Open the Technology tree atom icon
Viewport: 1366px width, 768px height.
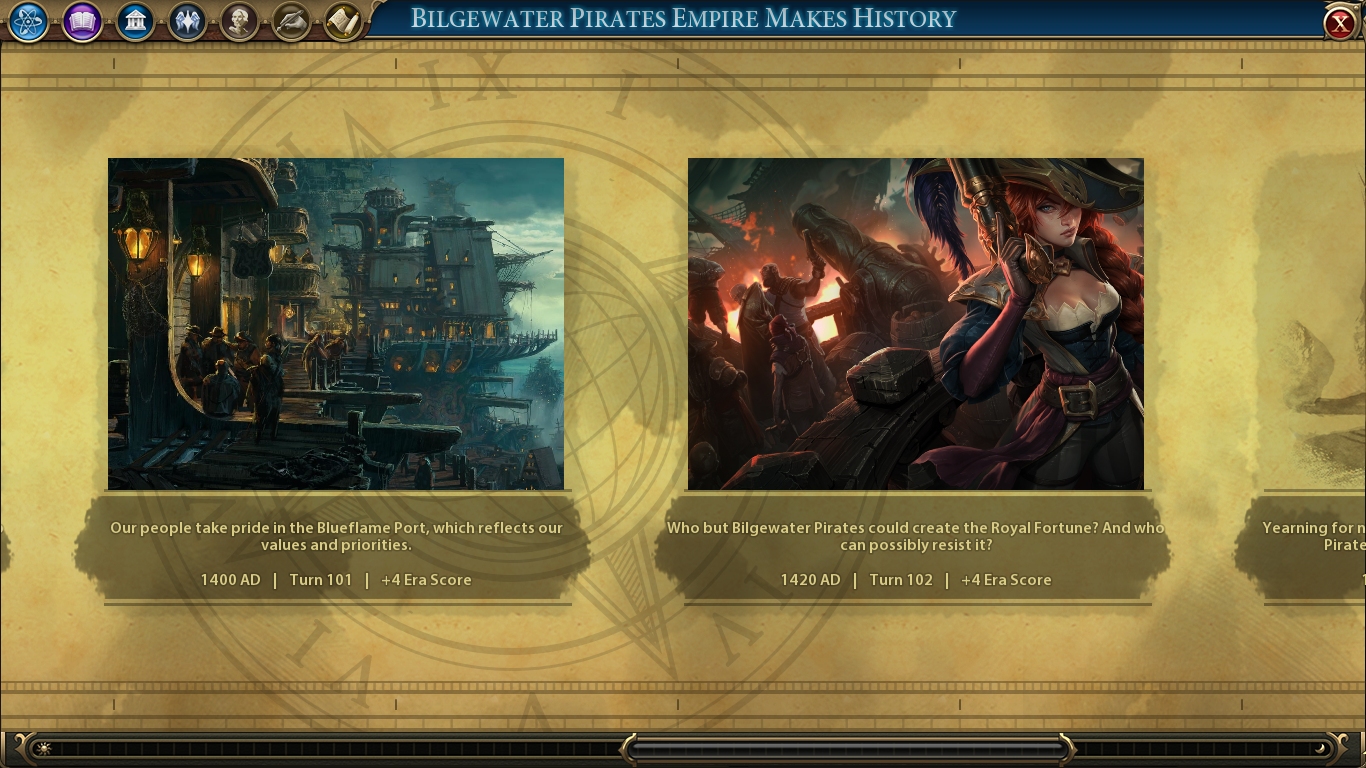tap(29, 21)
